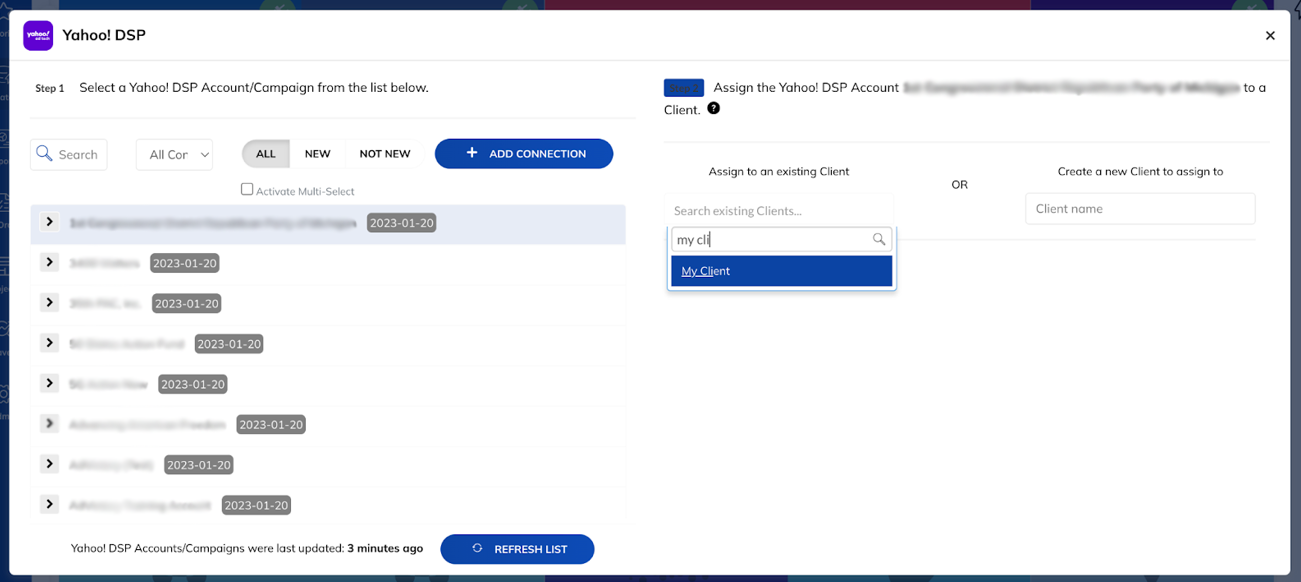Click the 'Training Account' account name
The image size is (1301, 582).
tap(140, 505)
